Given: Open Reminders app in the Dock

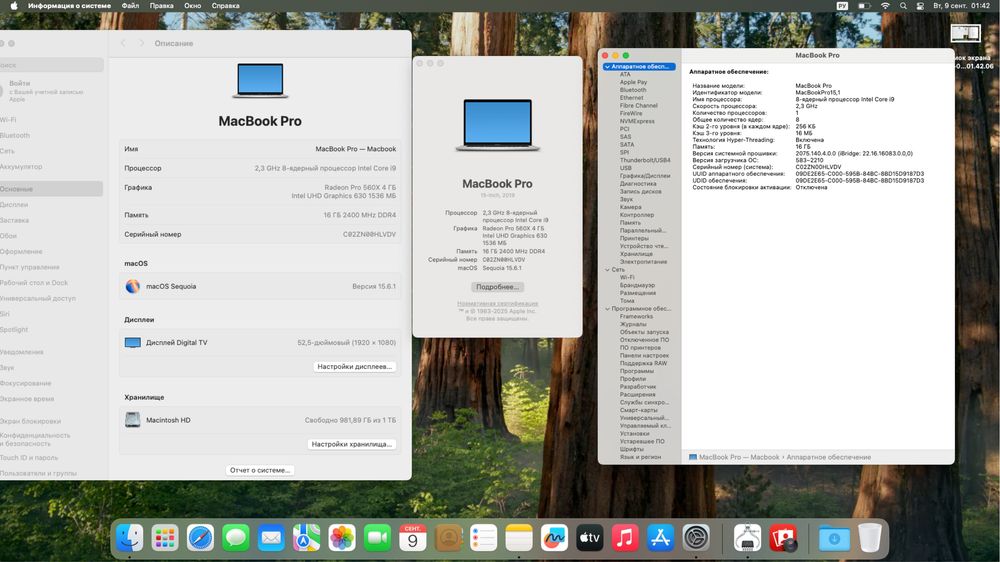Looking at the screenshot, I should coord(483,538).
